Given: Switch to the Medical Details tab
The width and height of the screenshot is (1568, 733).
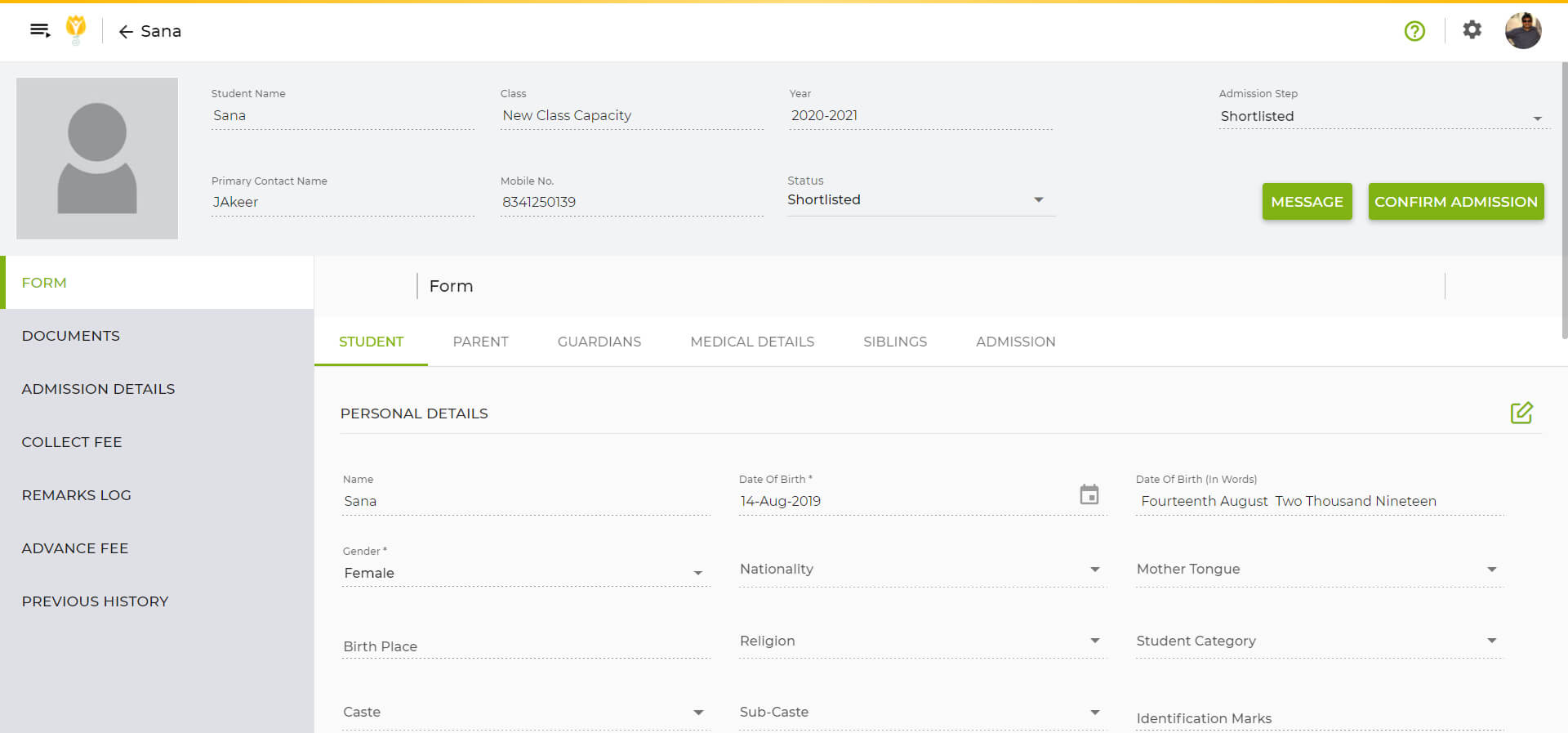Looking at the screenshot, I should [x=751, y=342].
